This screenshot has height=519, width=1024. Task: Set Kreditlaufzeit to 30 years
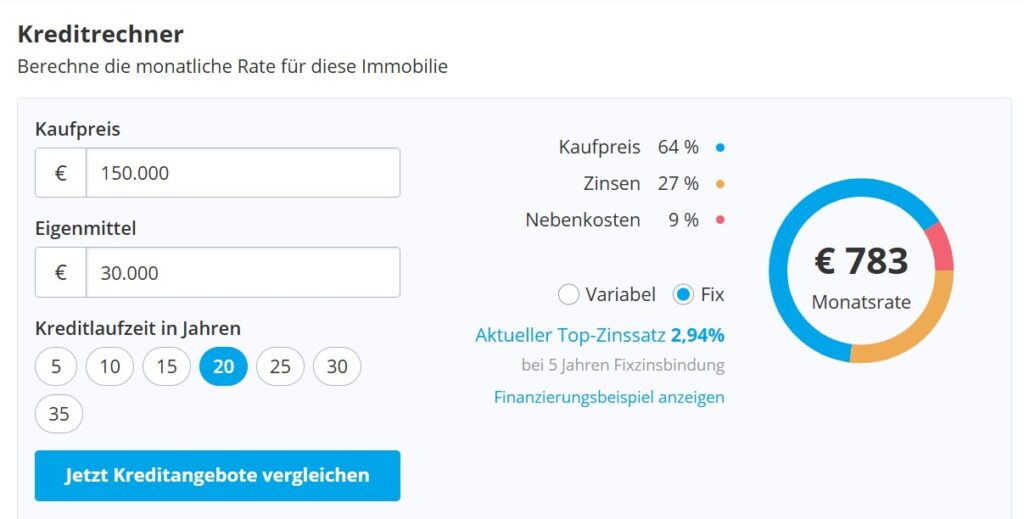[x=337, y=367]
